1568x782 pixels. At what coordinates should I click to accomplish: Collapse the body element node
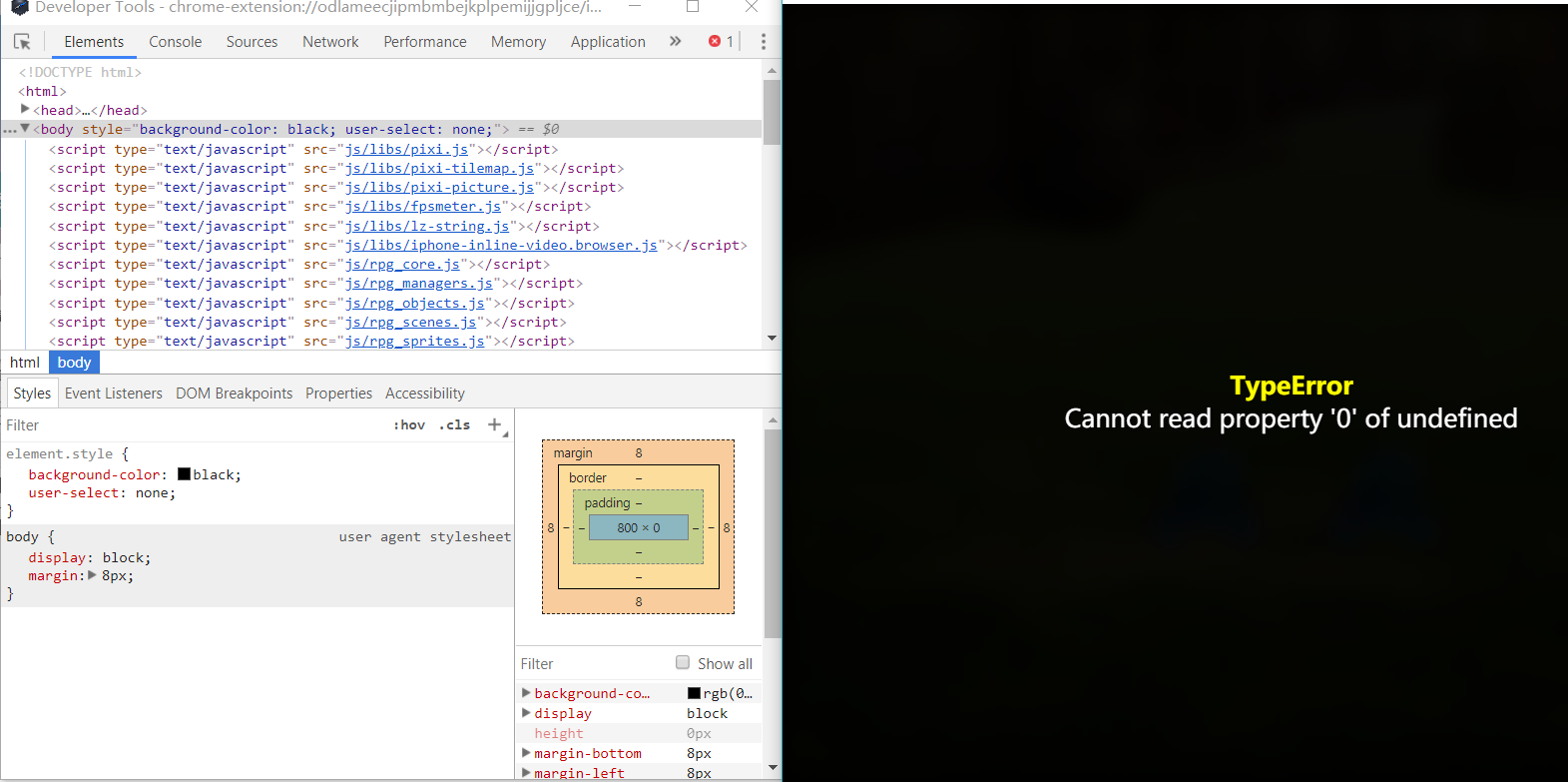(25, 129)
